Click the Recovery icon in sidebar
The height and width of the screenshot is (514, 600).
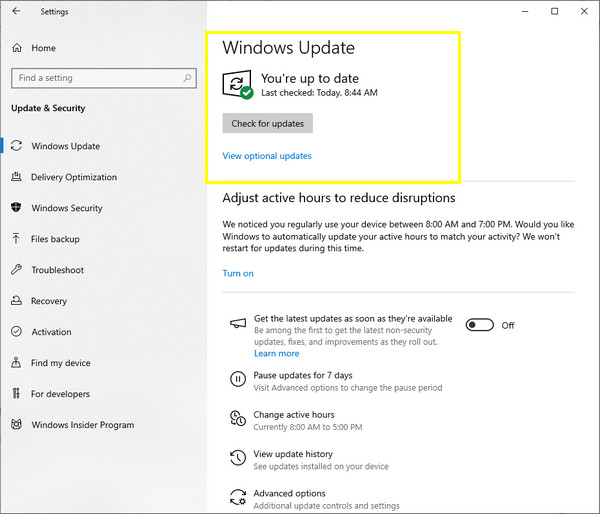(x=16, y=300)
